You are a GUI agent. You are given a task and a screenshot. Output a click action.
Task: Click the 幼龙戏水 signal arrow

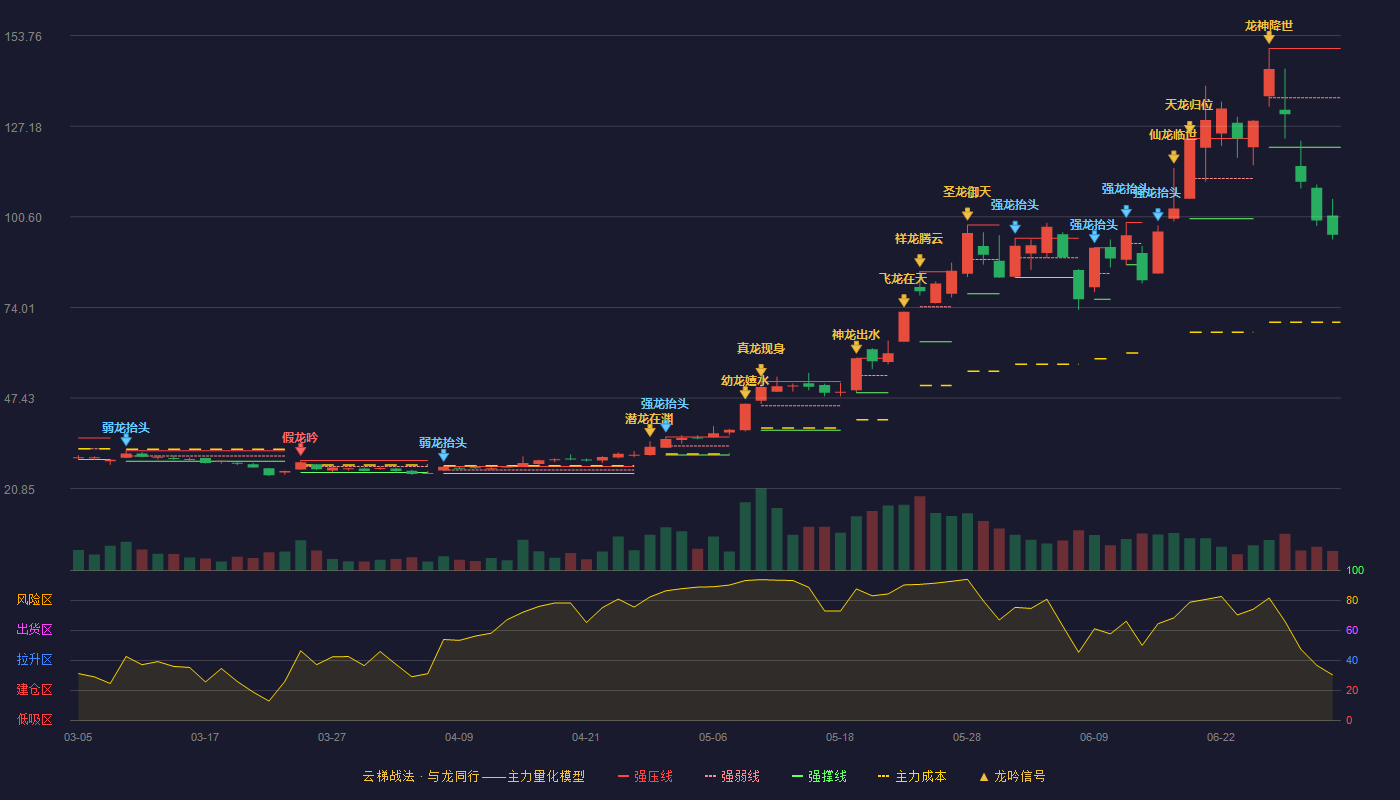[745, 394]
